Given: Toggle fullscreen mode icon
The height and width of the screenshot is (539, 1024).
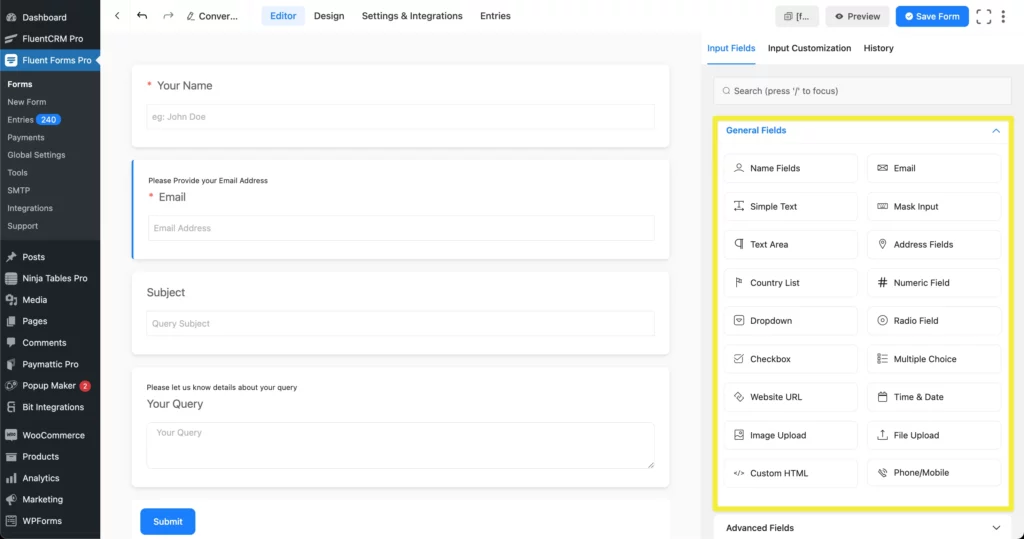Looking at the screenshot, I should point(984,16).
